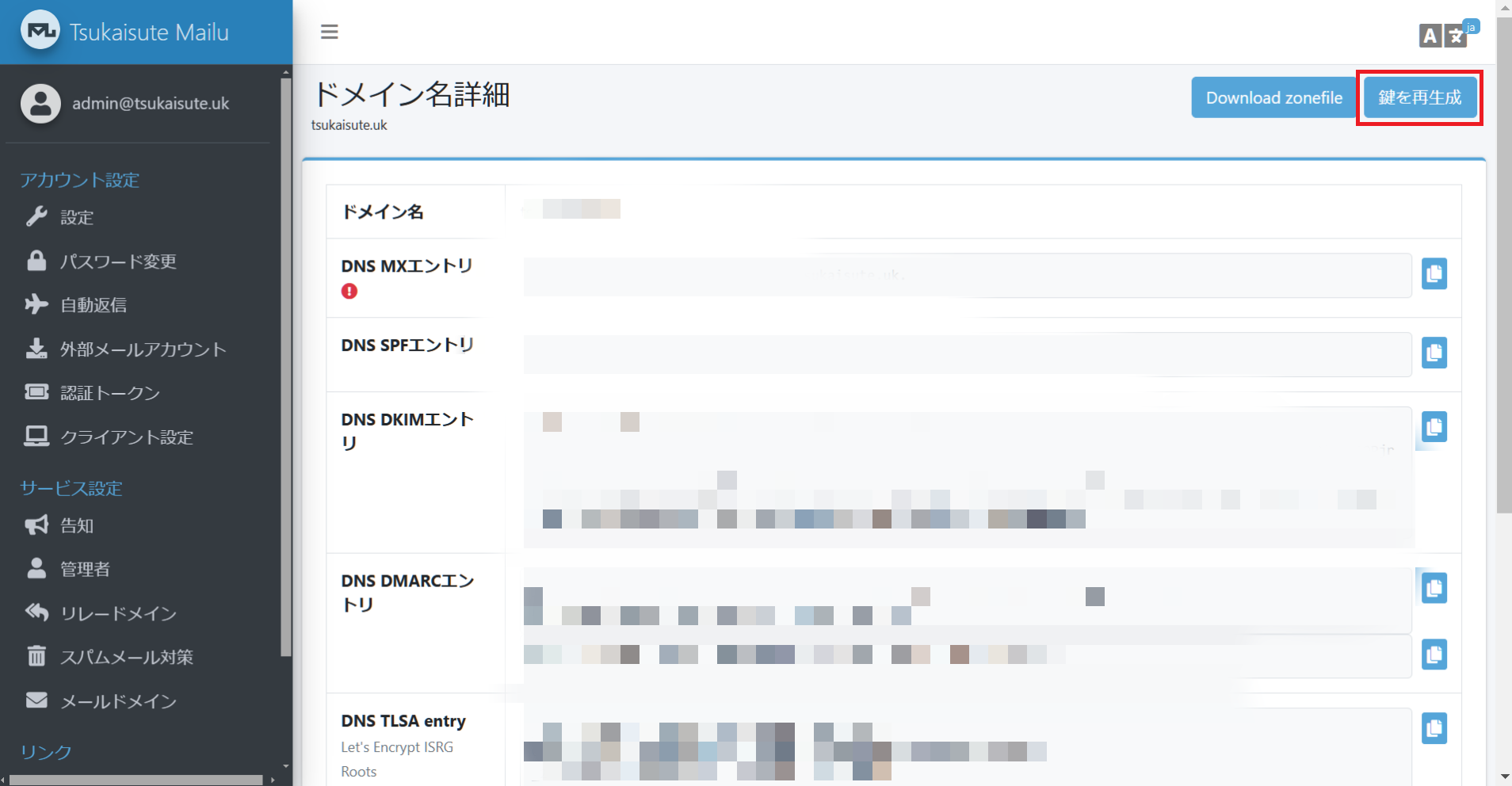Screen dimensions: 1512x786
Task: Select the card icon beside 認証トークン
Action: click(36, 392)
